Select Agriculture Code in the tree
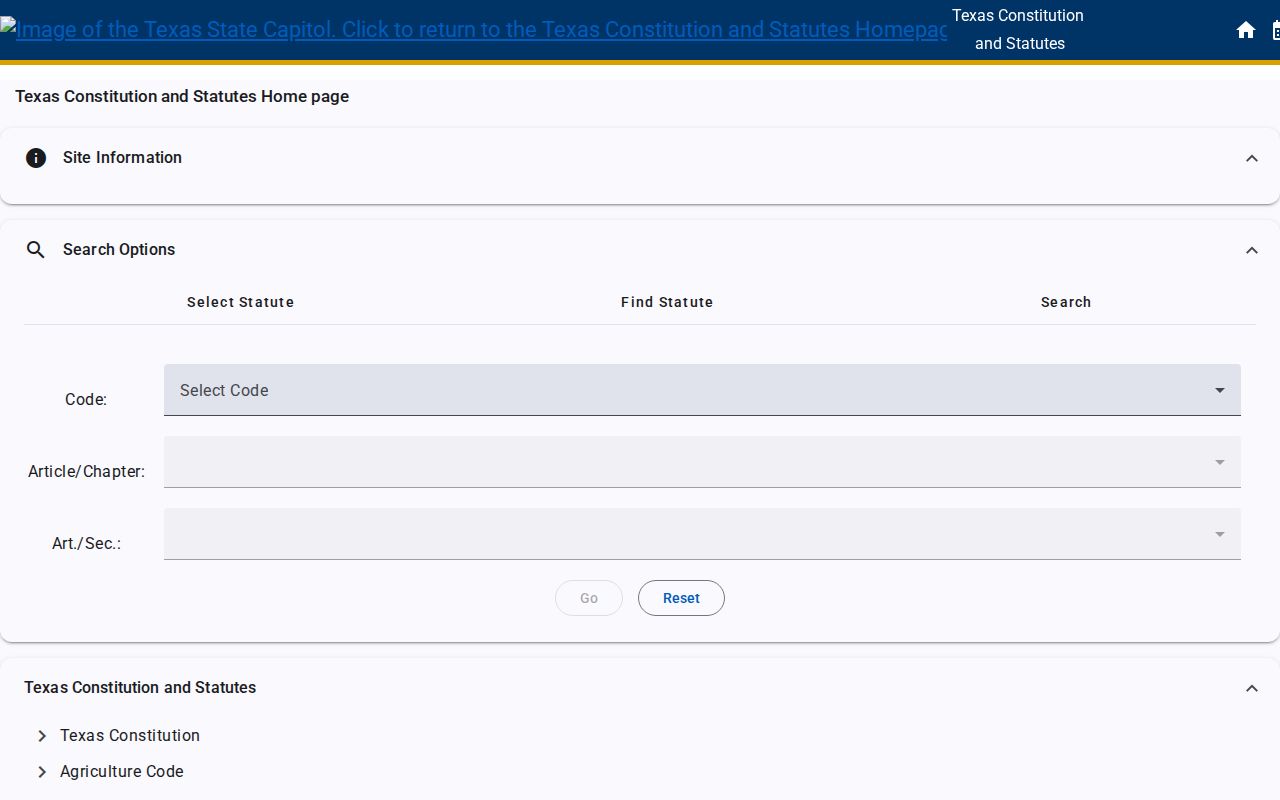Image resolution: width=1280 pixels, height=800 pixels. [x=122, y=772]
